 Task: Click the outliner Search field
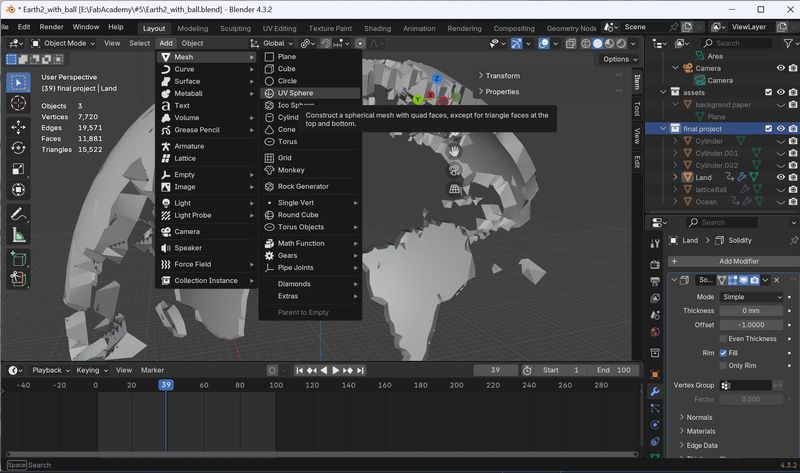[737, 43]
